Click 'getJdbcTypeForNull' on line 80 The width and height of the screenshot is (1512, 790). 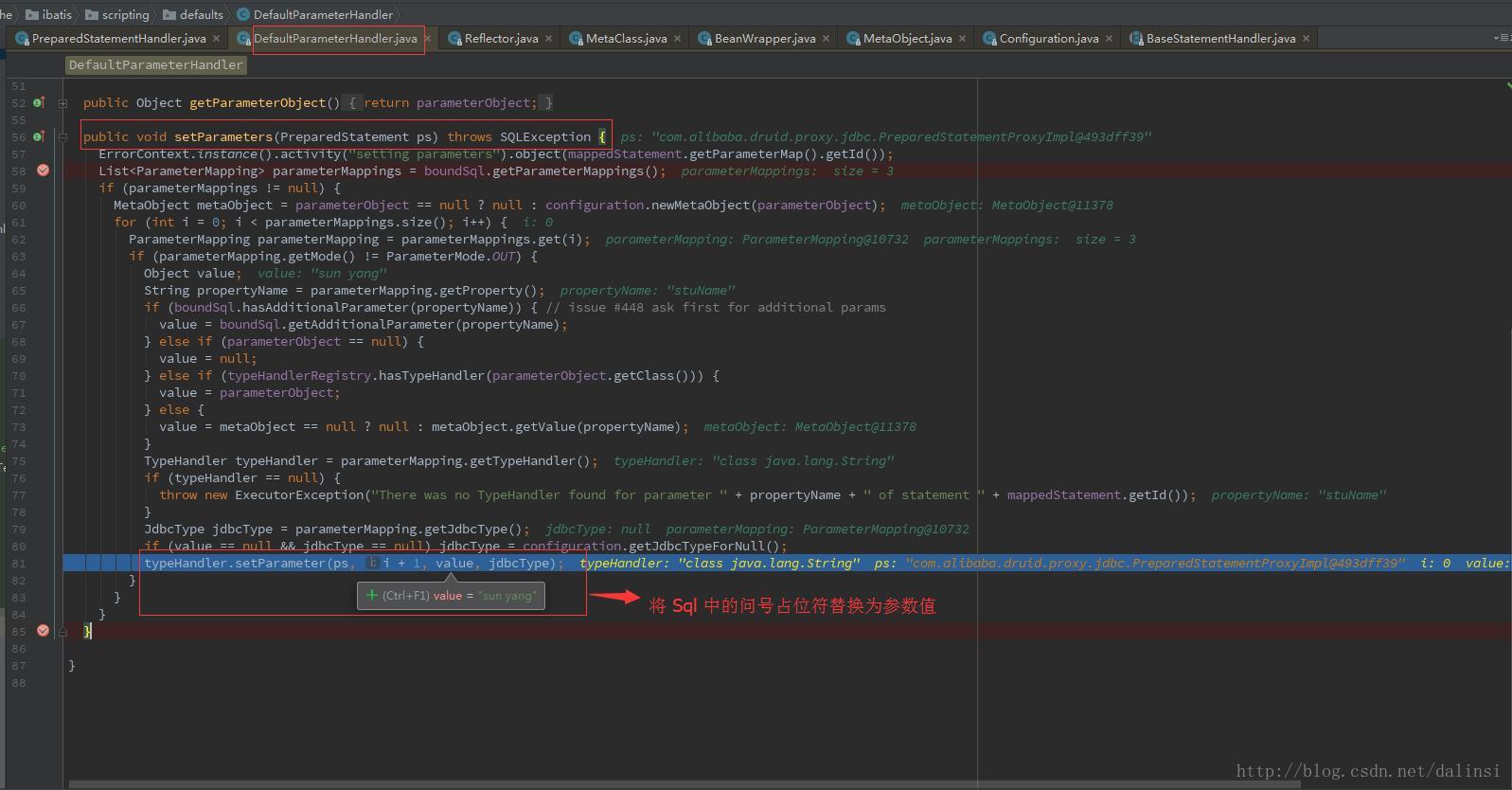coord(697,546)
